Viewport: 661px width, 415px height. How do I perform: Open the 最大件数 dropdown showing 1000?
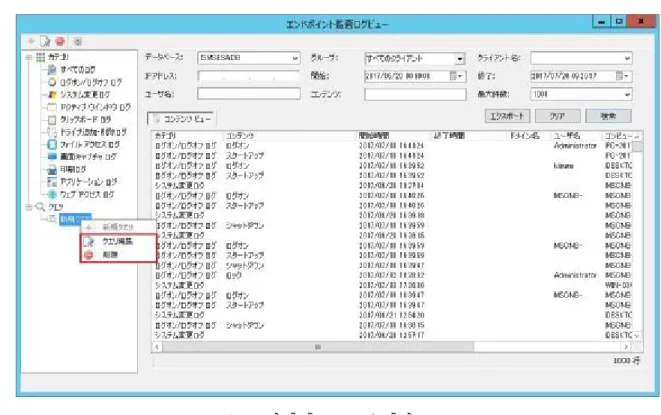click(627, 94)
